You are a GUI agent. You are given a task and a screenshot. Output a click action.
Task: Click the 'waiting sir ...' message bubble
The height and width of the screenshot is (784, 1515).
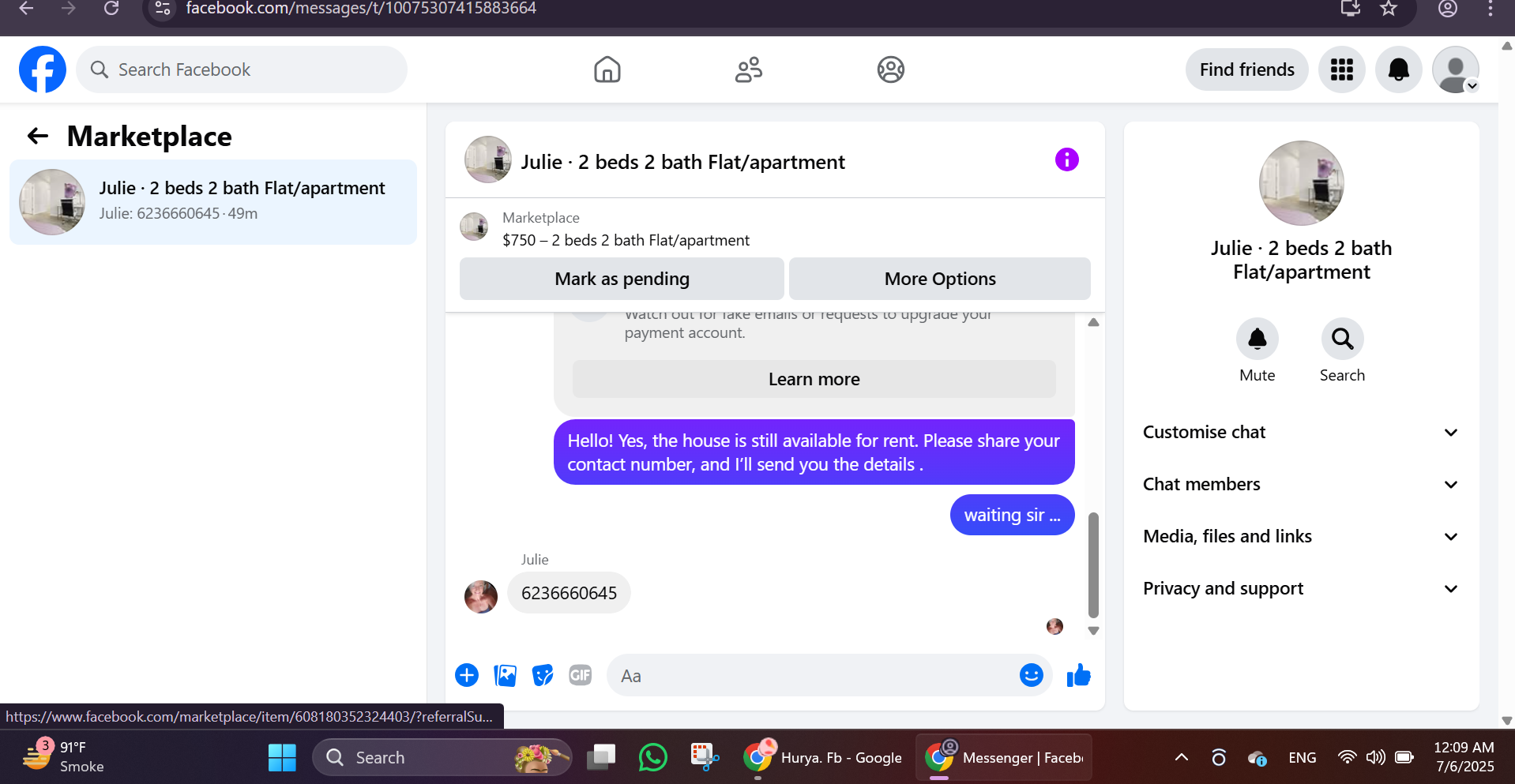[x=1012, y=515]
